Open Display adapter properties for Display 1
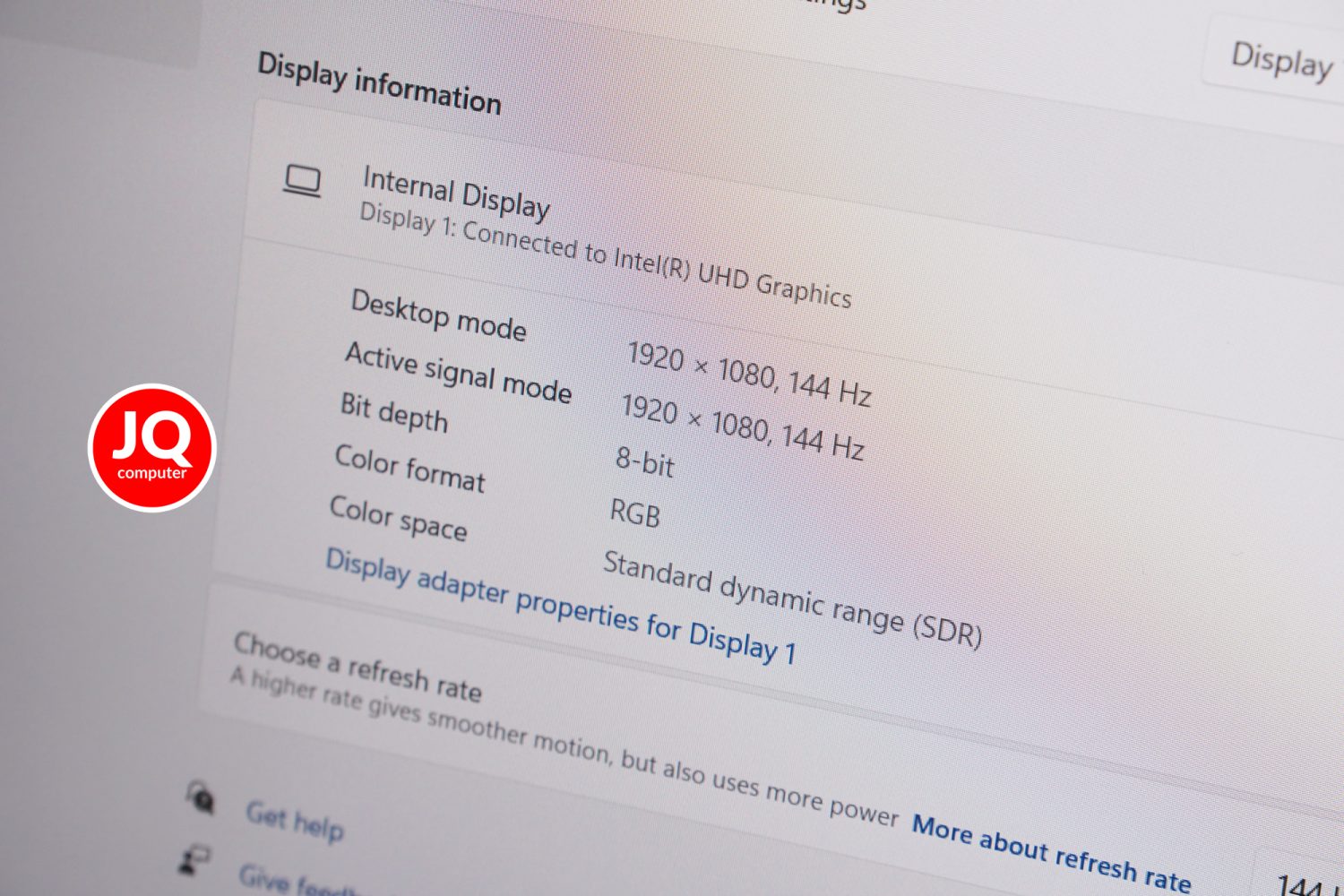Image resolution: width=1344 pixels, height=896 pixels. click(x=561, y=607)
